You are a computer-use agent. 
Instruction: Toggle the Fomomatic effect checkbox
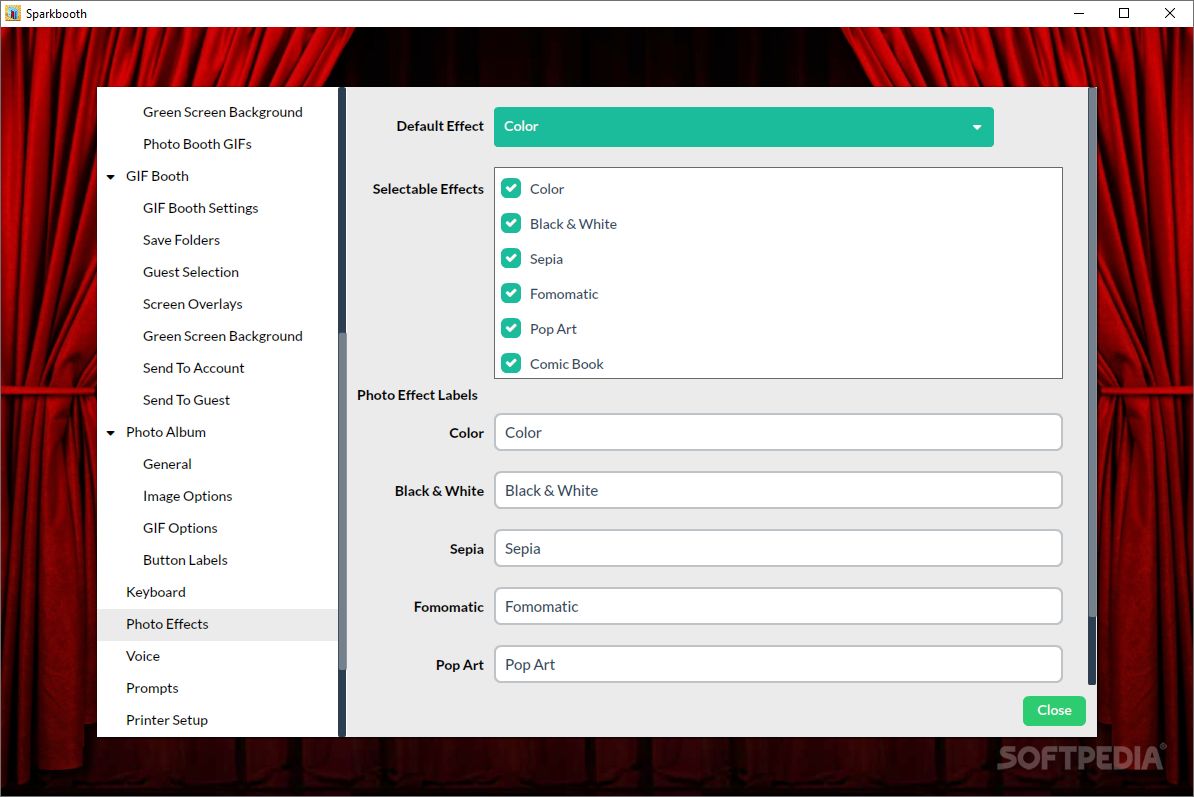coord(511,293)
